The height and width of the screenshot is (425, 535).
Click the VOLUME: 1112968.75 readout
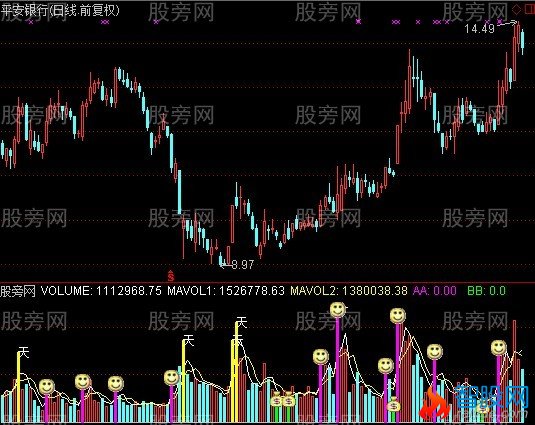(101, 291)
